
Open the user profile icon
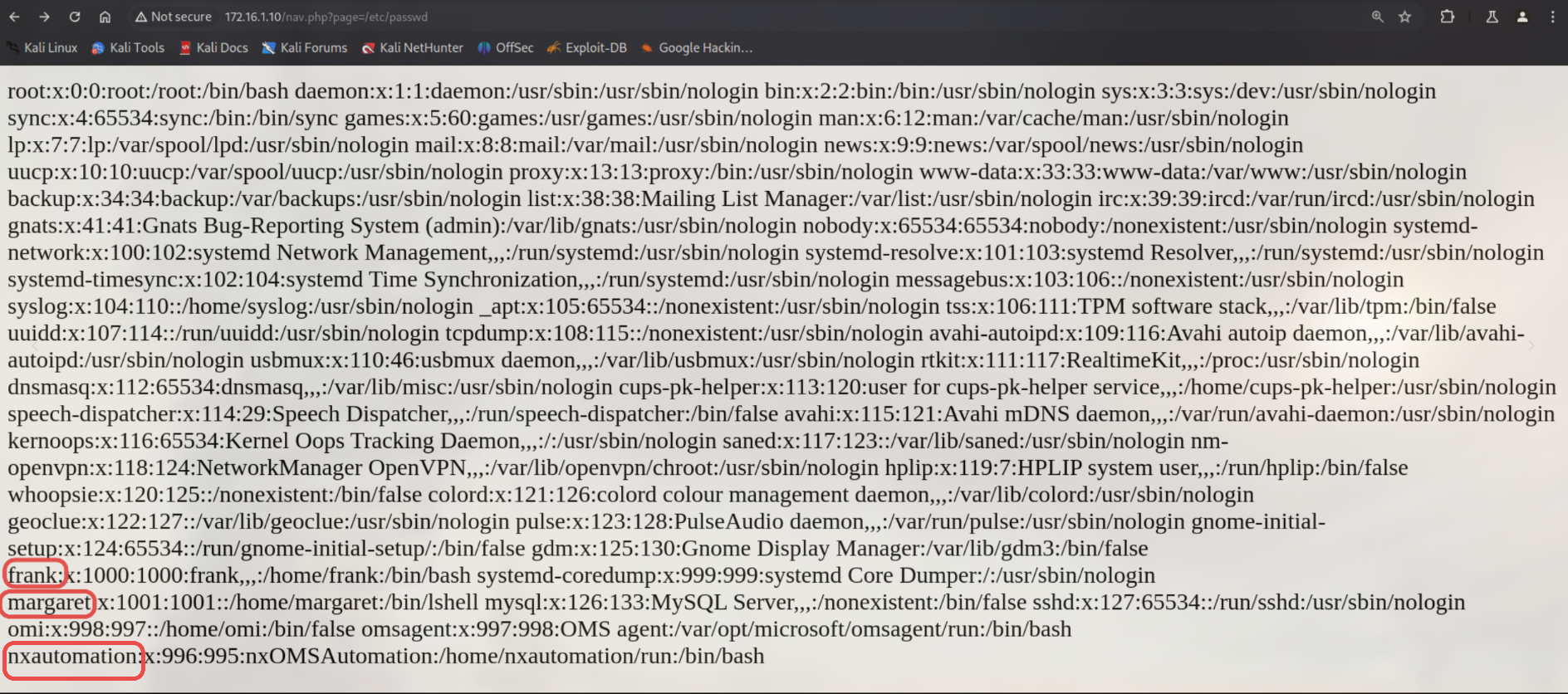click(x=1522, y=17)
